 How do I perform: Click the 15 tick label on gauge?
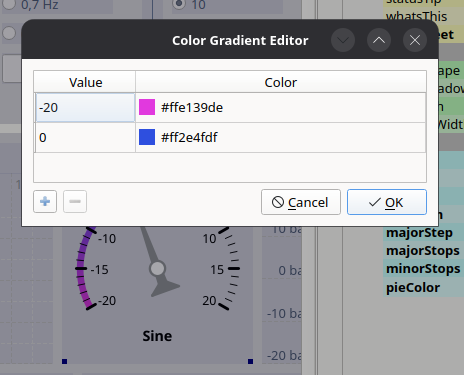click(217, 269)
